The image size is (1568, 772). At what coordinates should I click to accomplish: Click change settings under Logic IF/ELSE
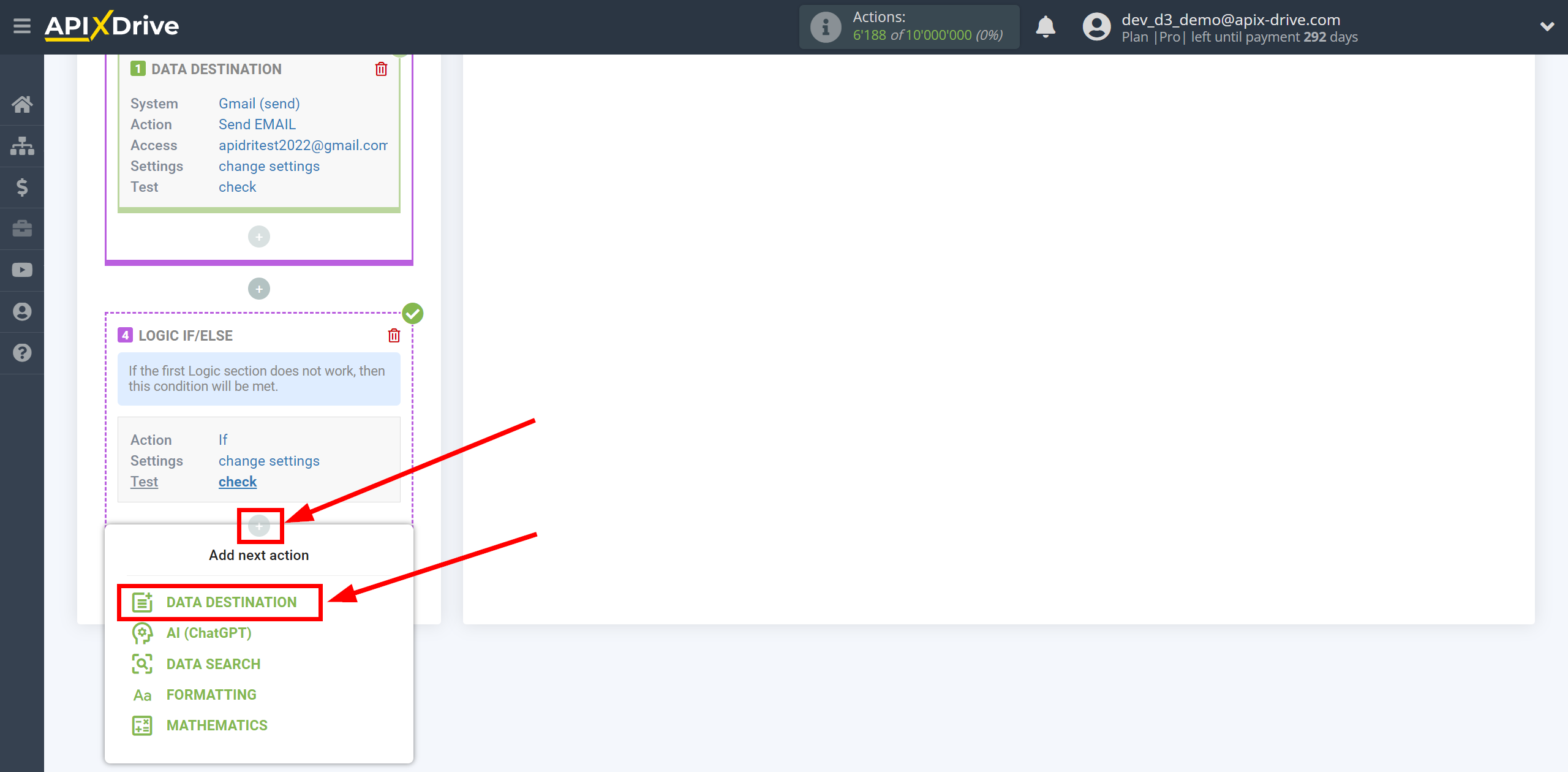(x=268, y=460)
